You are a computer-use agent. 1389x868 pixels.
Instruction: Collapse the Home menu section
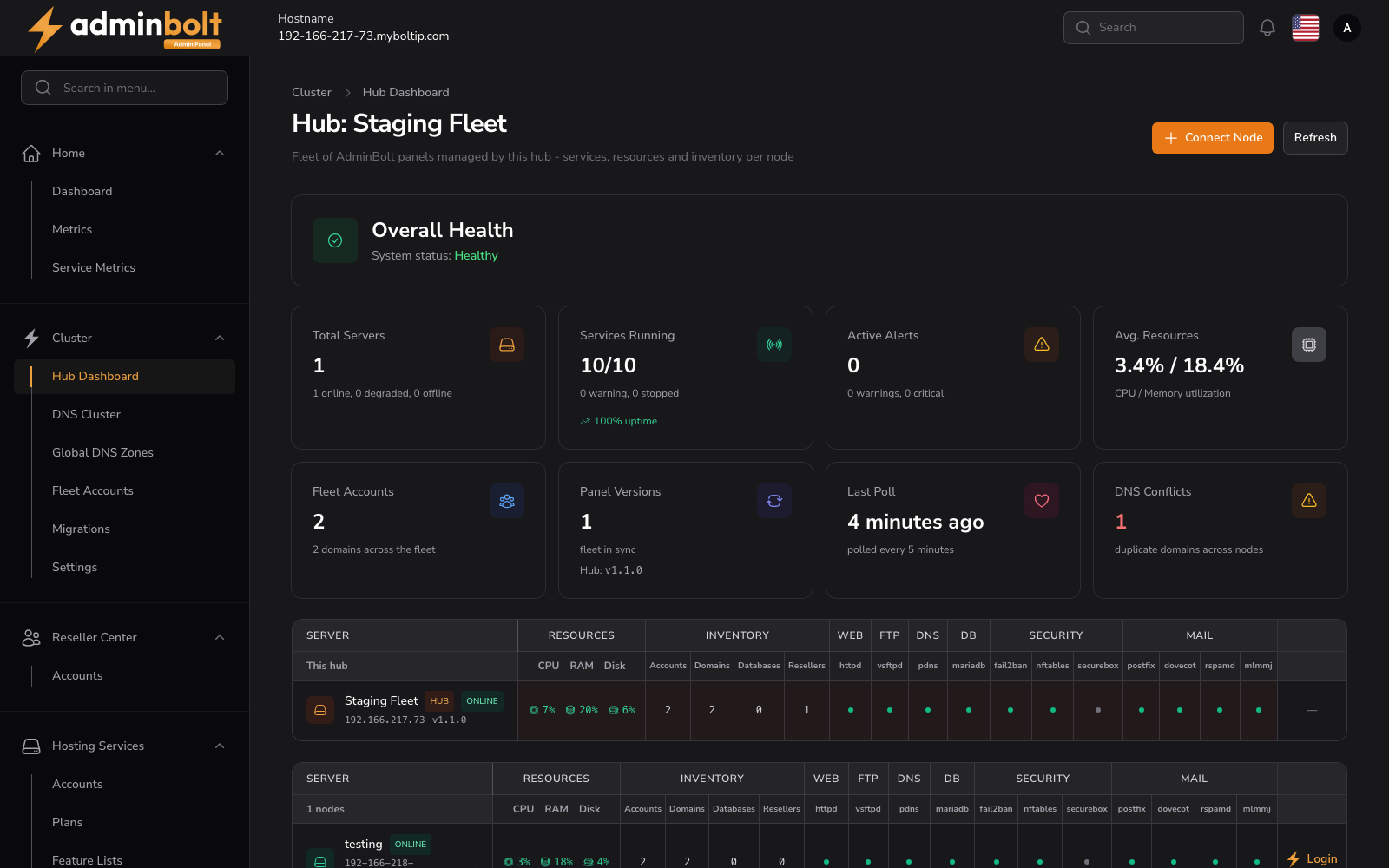pyautogui.click(x=220, y=154)
